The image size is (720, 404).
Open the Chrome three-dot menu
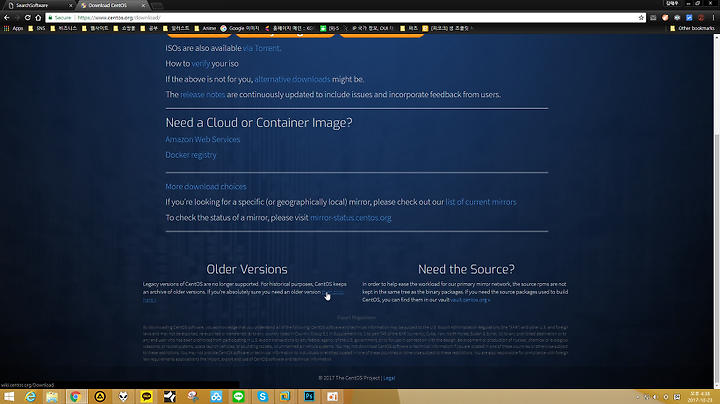tap(713, 17)
